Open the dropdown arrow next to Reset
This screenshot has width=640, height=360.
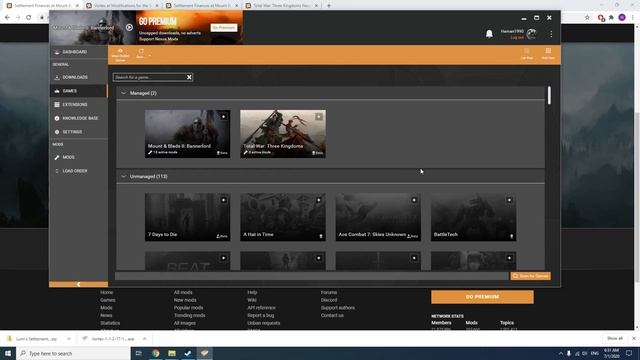point(150,55)
